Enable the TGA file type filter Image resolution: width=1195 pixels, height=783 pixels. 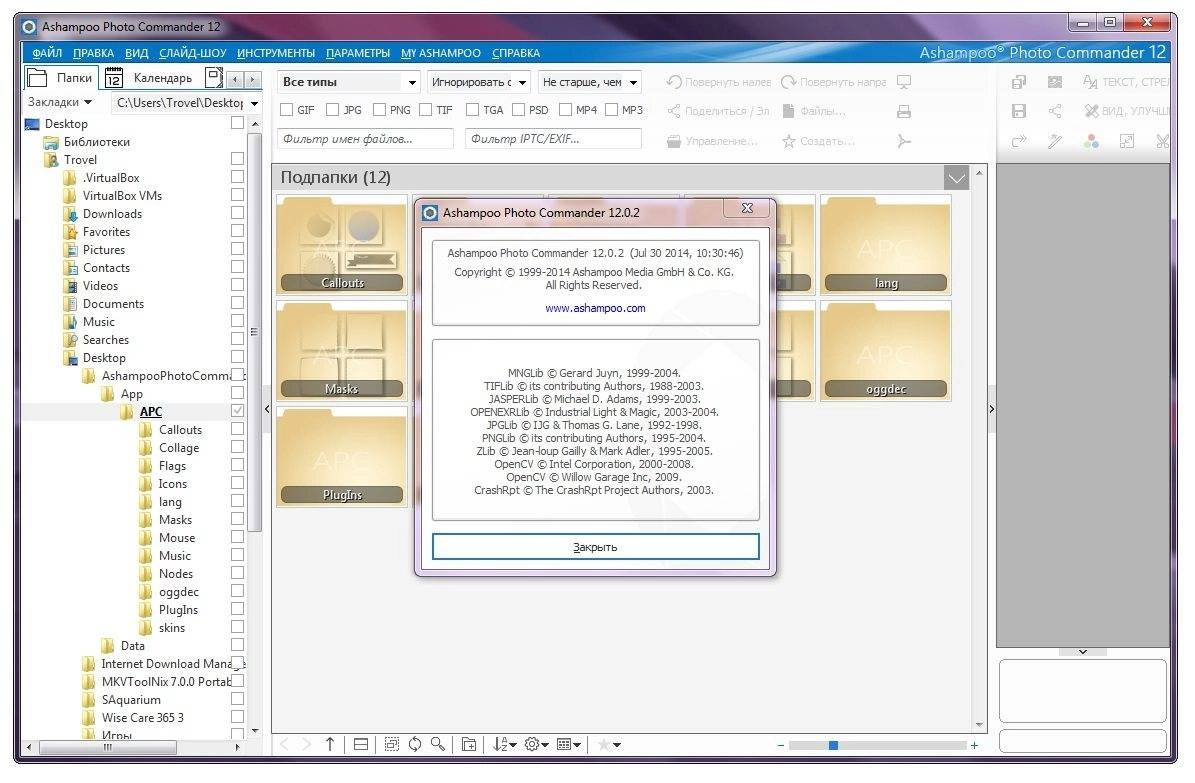point(473,110)
